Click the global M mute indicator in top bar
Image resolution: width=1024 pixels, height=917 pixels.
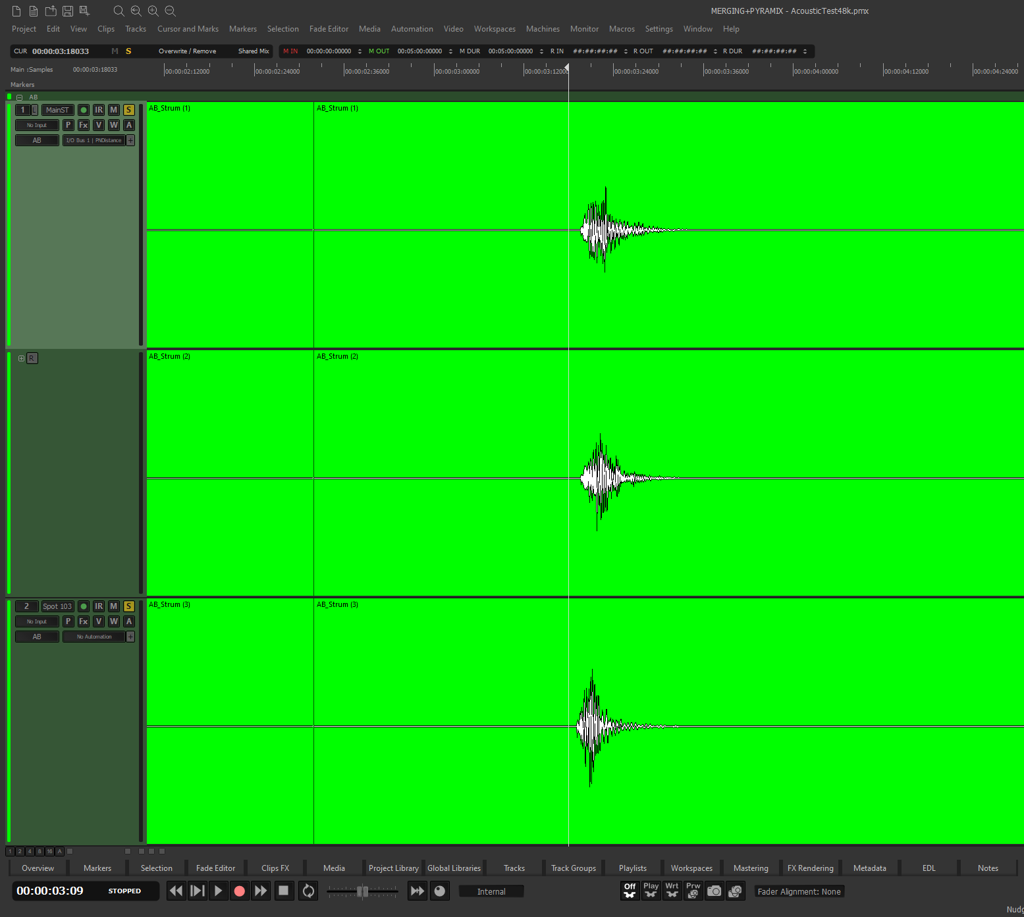[115, 51]
